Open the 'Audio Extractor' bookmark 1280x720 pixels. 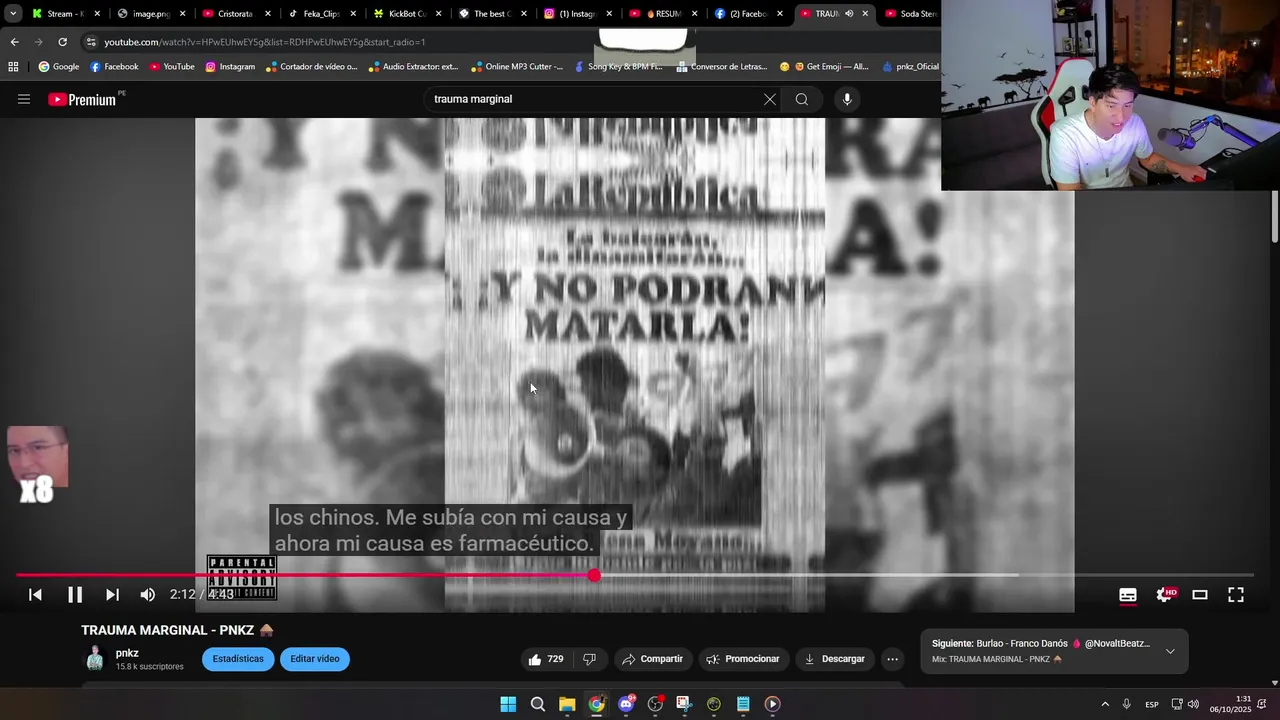(x=413, y=67)
